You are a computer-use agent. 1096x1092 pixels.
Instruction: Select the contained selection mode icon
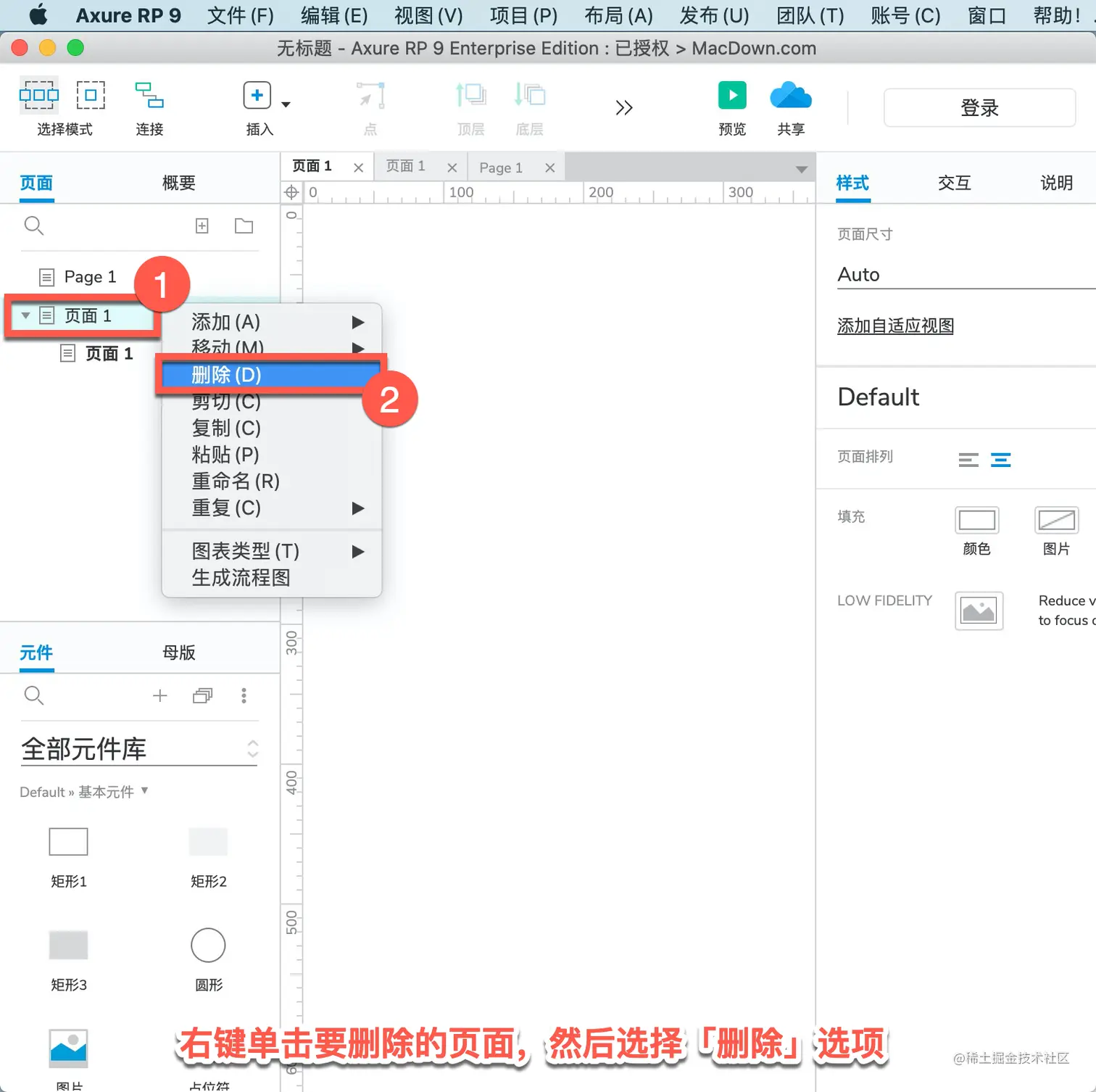tap(91, 95)
